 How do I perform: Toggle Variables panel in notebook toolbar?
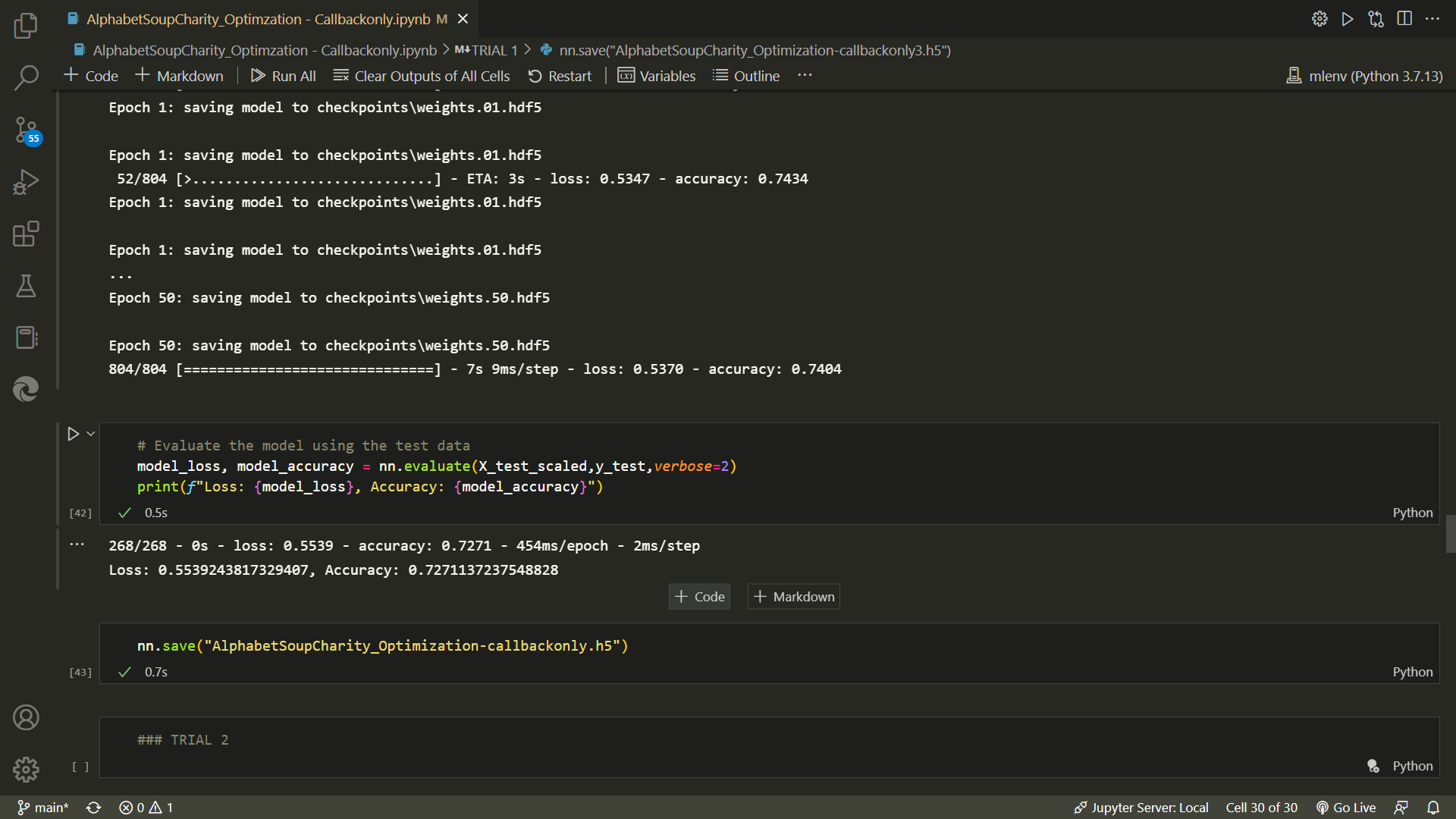coord(657,76)
